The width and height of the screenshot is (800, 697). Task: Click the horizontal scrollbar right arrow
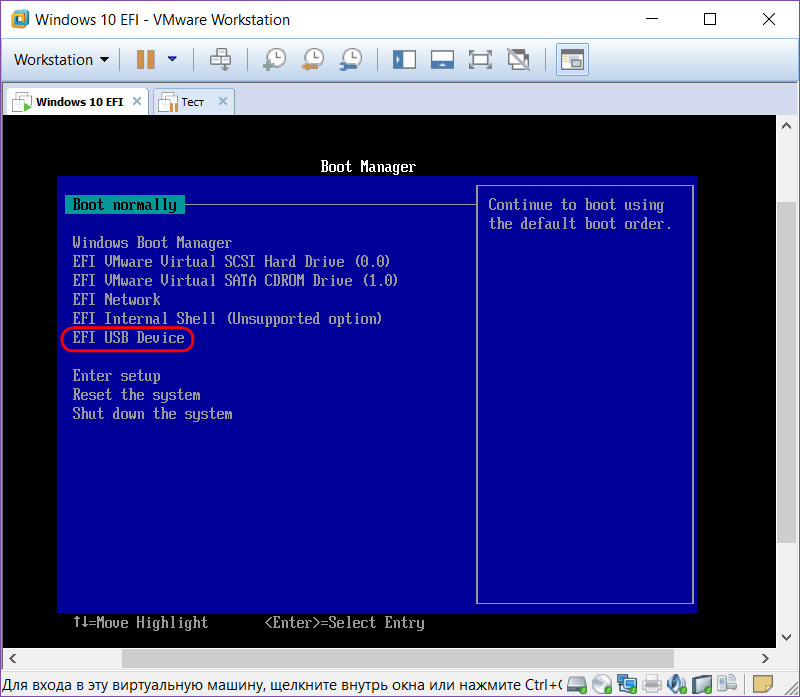pyautogui.click(x=765, y=658)
